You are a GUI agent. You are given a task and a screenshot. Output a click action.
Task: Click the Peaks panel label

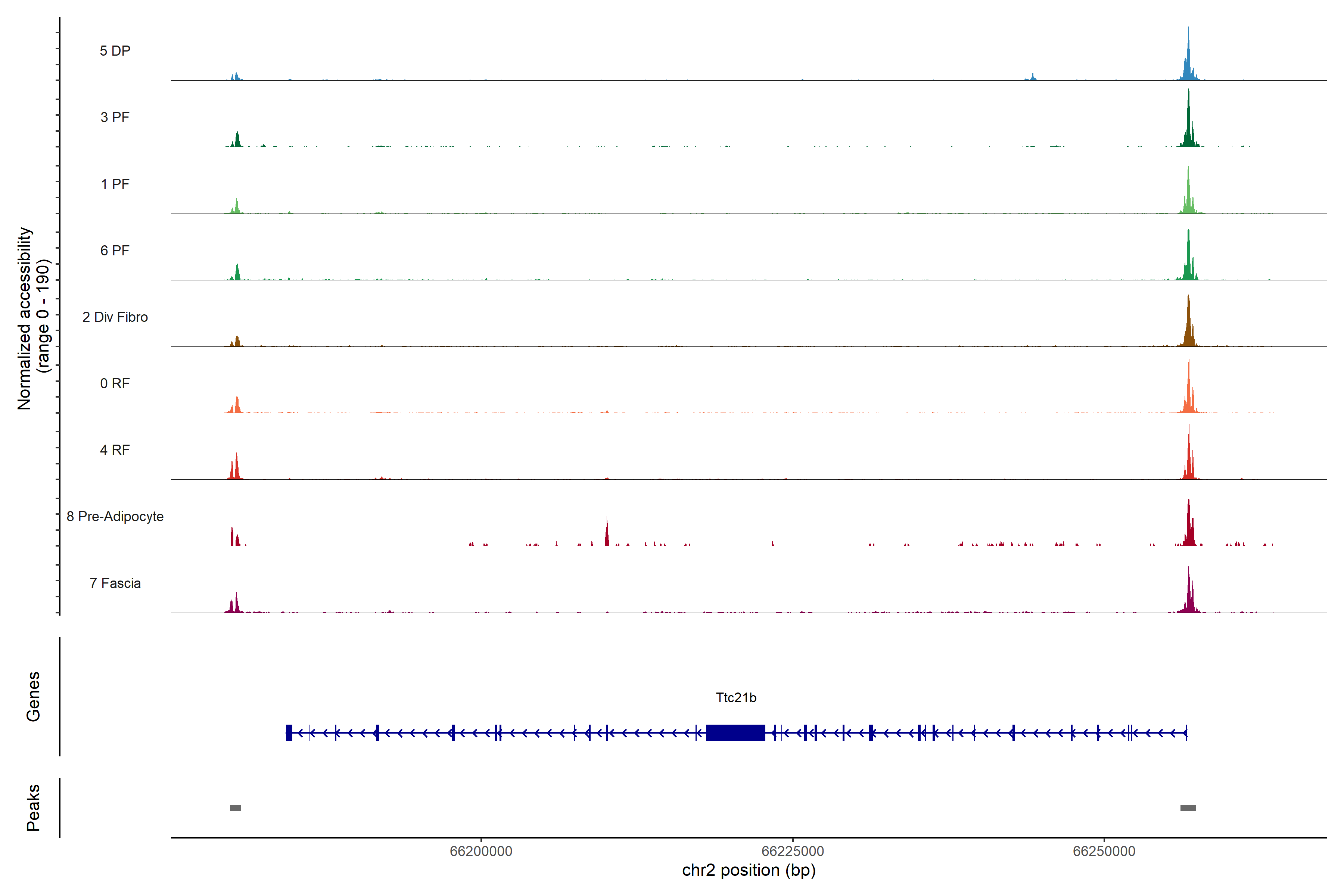click(33, 808)
